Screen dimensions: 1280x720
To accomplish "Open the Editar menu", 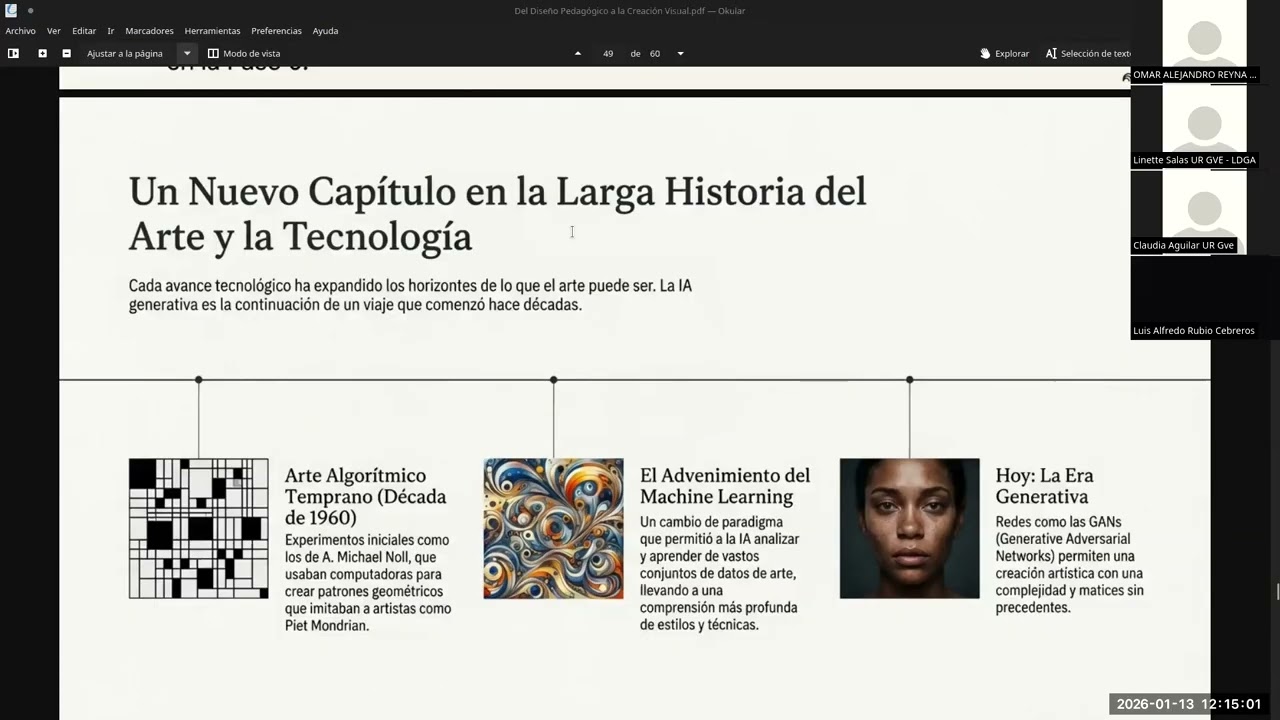I will point(84,31).
